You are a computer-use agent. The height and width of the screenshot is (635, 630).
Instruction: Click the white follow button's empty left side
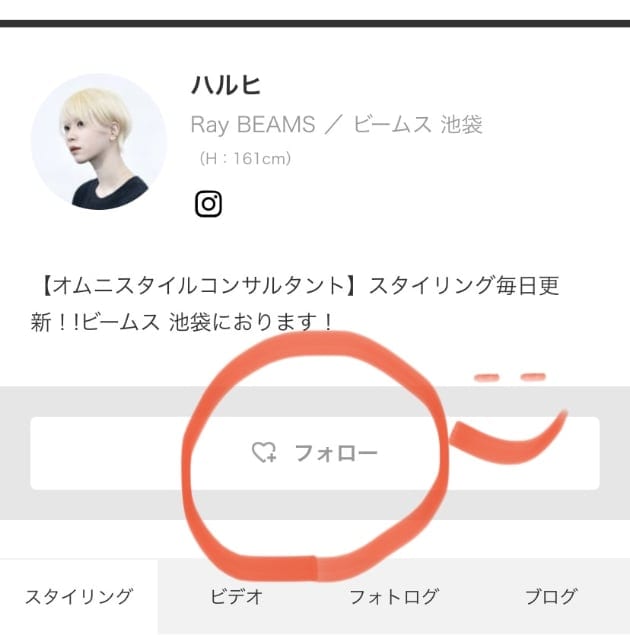(x=106, y=453)
